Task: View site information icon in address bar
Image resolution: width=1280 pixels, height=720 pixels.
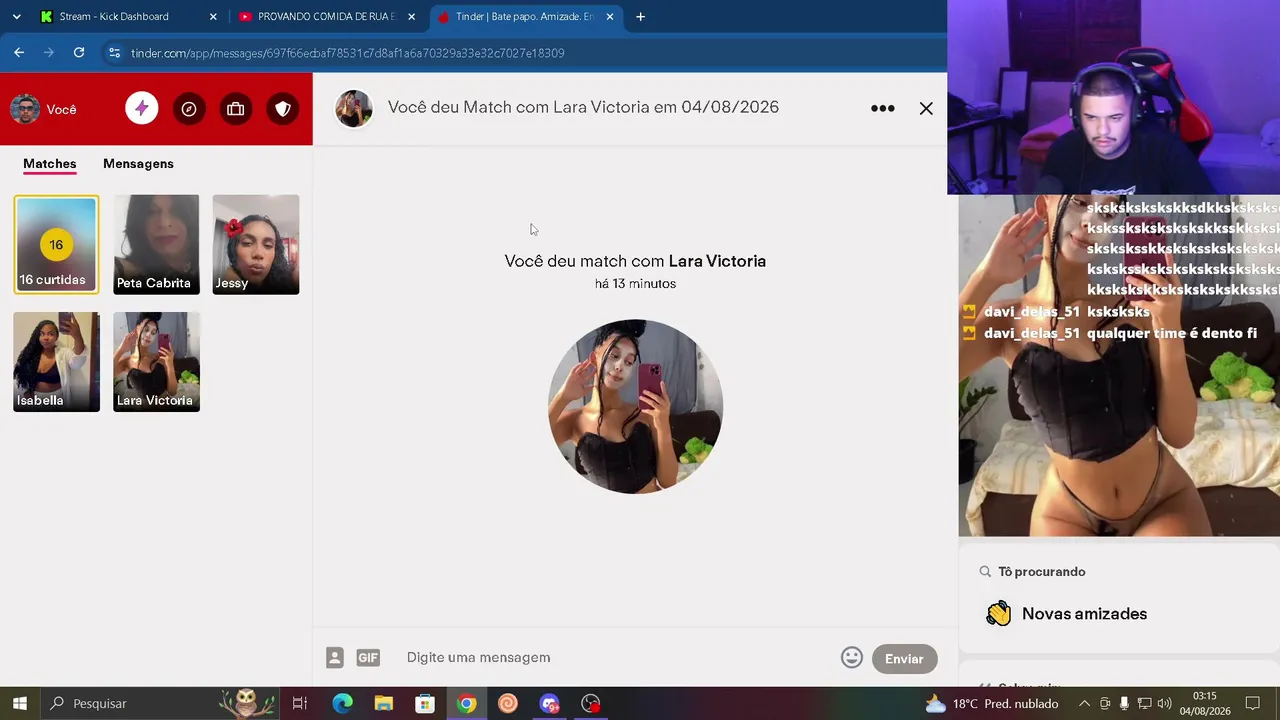Action: (x=114, y=53)
